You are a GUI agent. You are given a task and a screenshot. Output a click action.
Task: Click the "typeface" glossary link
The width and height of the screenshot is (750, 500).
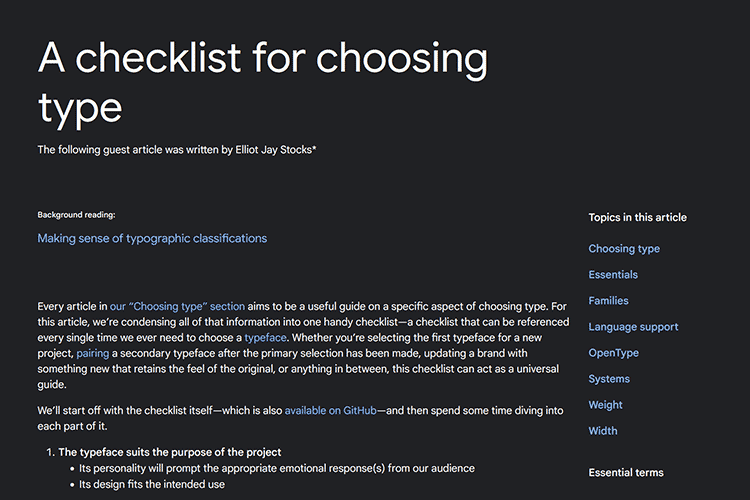265,338
